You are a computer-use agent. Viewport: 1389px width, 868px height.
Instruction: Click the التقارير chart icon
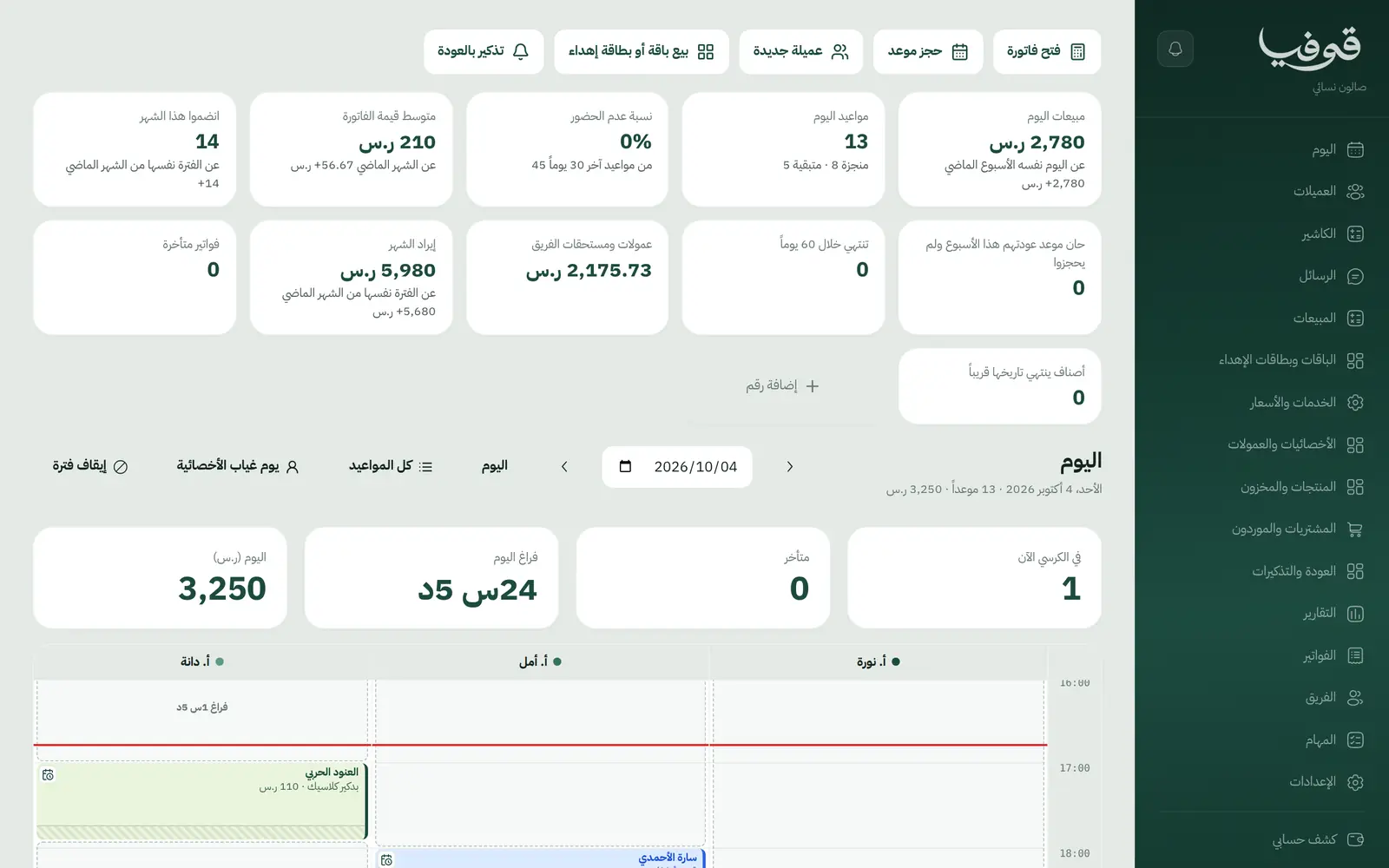[1355, 614]
